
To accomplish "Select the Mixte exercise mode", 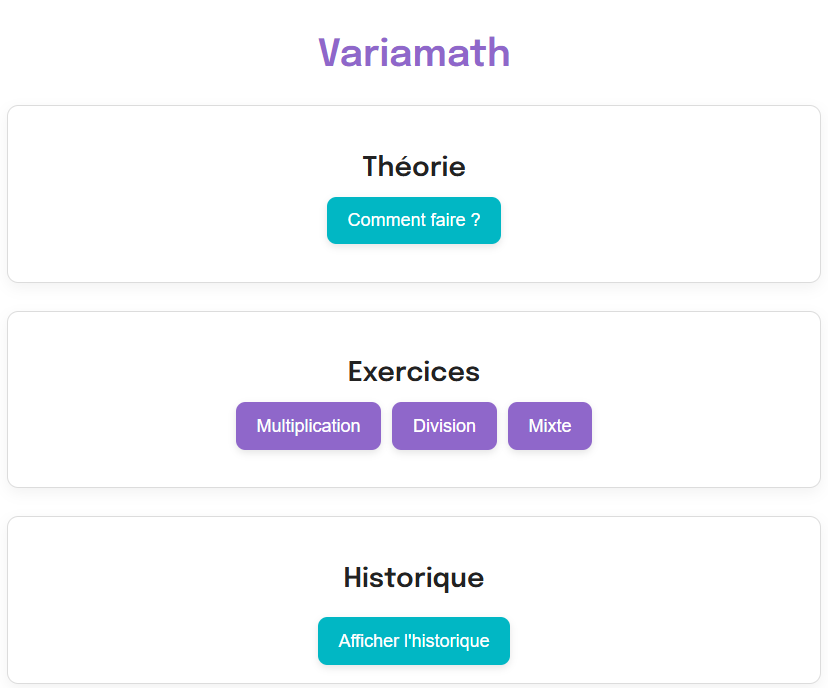I will tap(549, 426).
